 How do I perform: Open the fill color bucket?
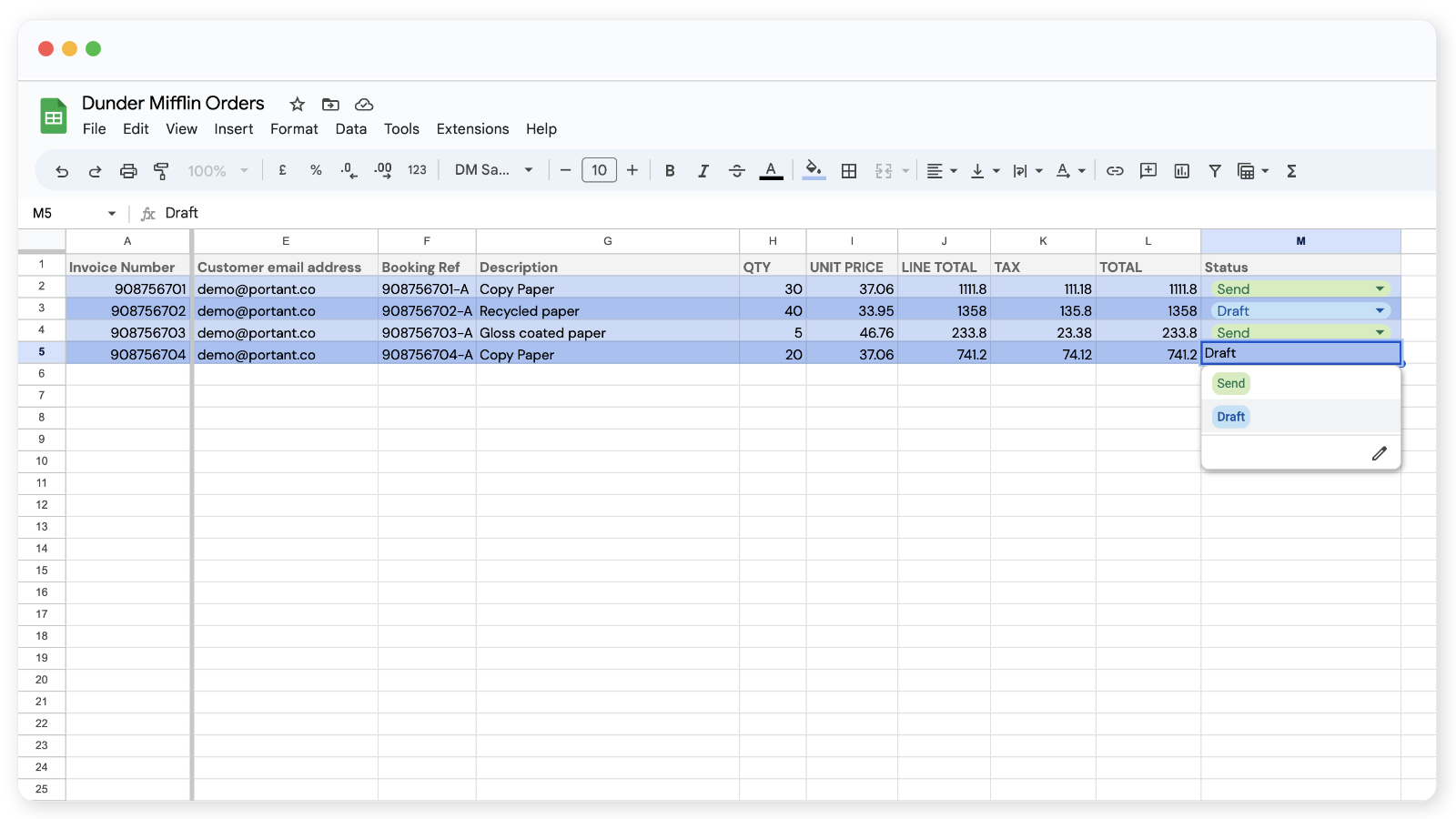tap(814, 170)
